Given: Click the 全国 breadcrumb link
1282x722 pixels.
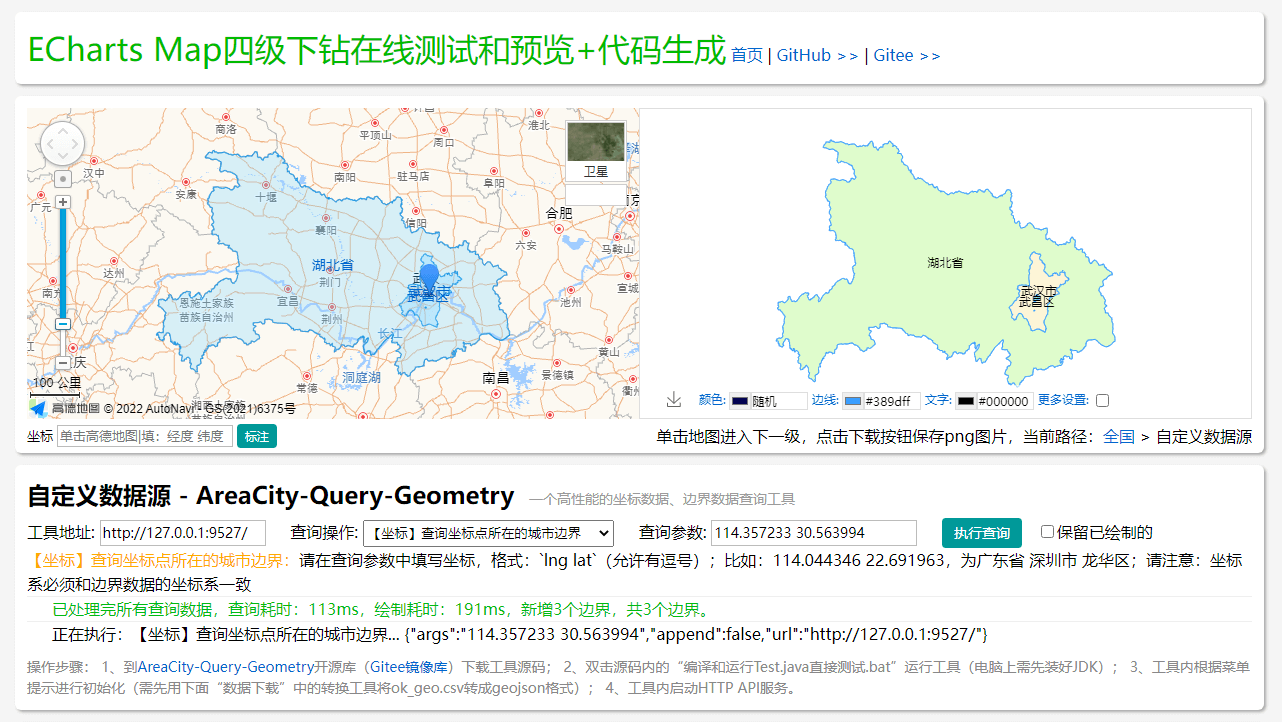Looking at the screenshot, I should click(1119, 437).
